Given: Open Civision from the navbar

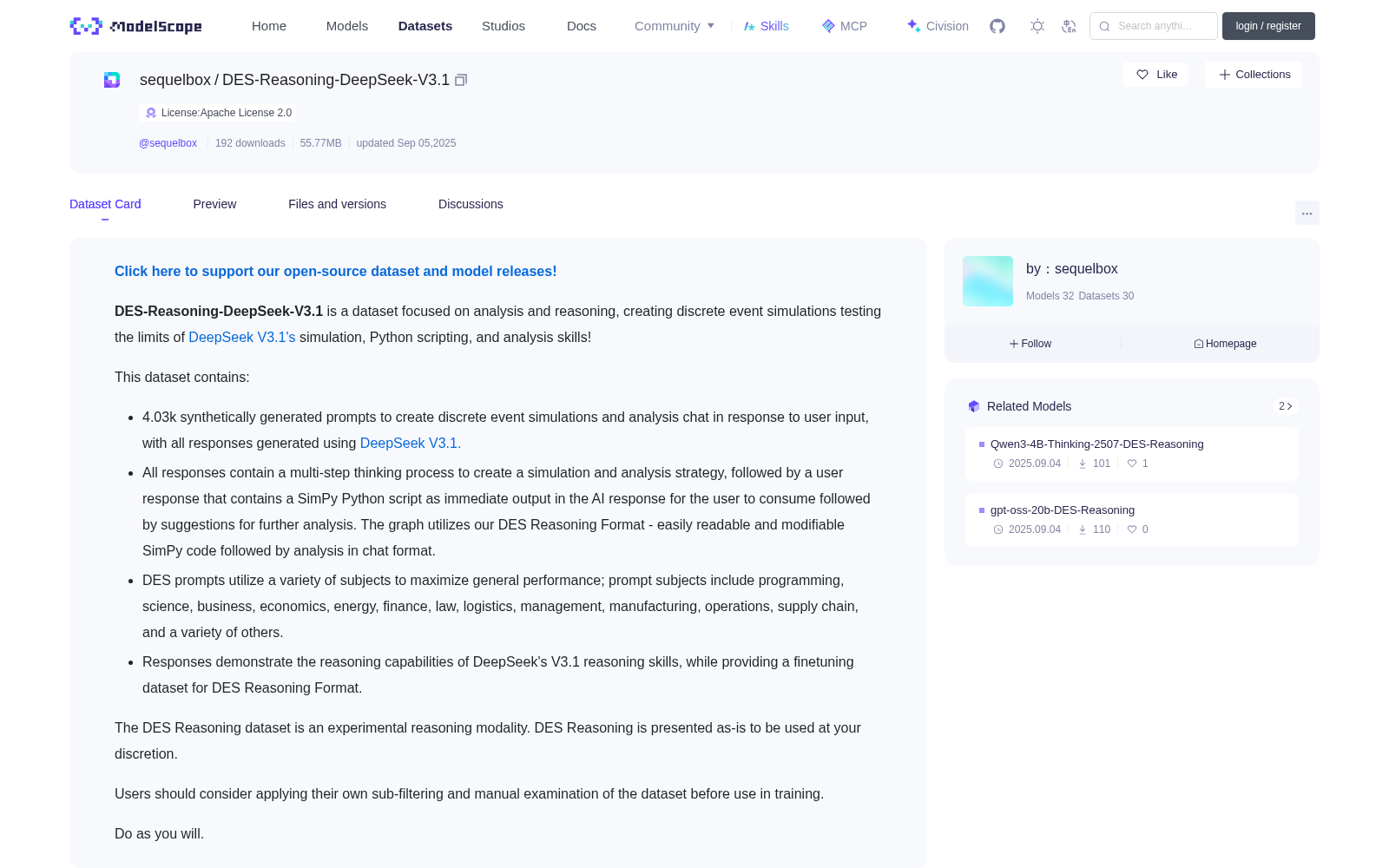Looking at the screenshot, I should pos(938,26).
